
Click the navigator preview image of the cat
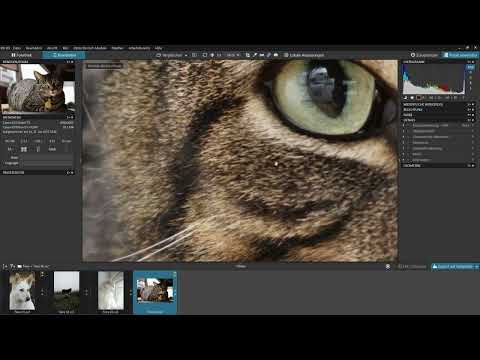[x=38, y=88]
